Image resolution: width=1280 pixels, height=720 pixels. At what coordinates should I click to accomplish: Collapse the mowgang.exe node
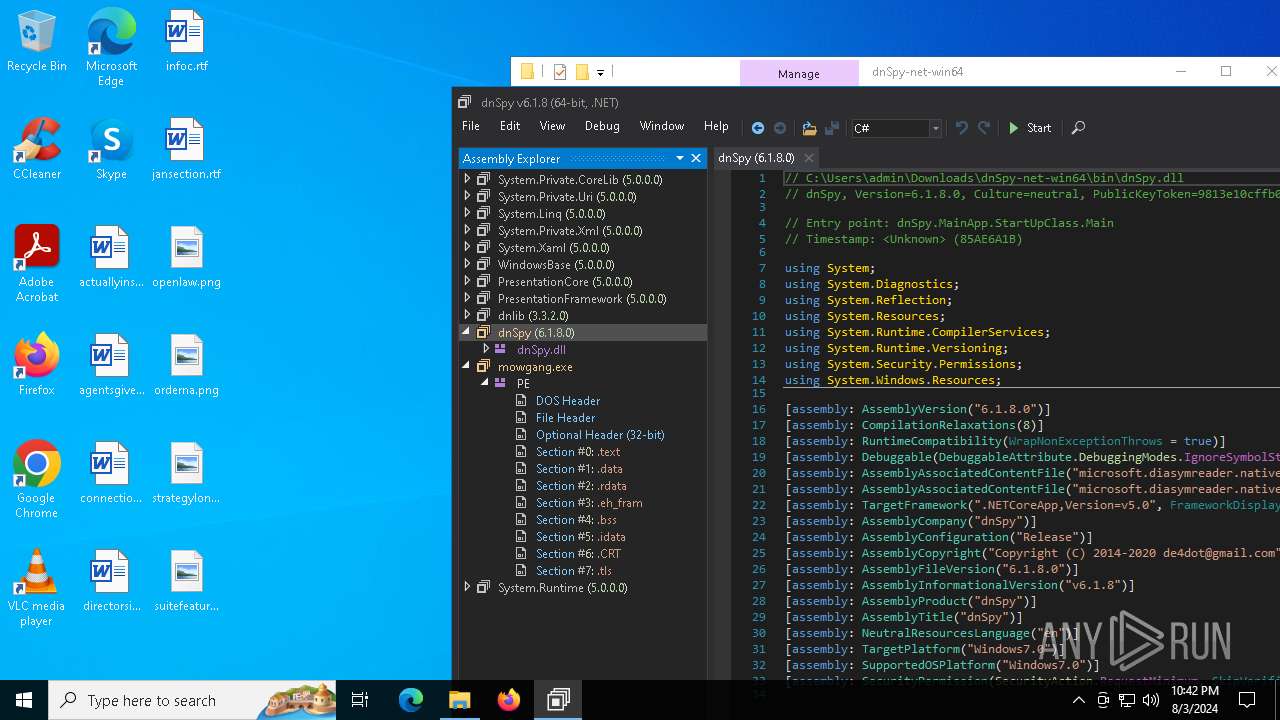[x=467, y=367]
